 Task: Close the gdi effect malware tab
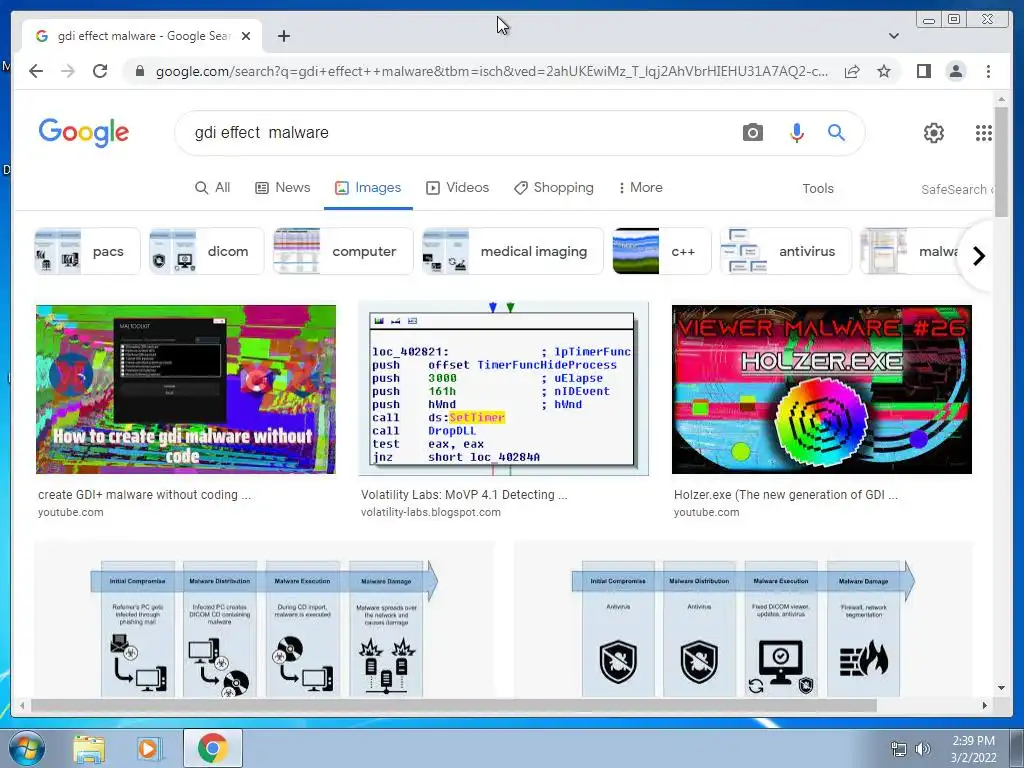pyautogui.click(x=246, y=36)
